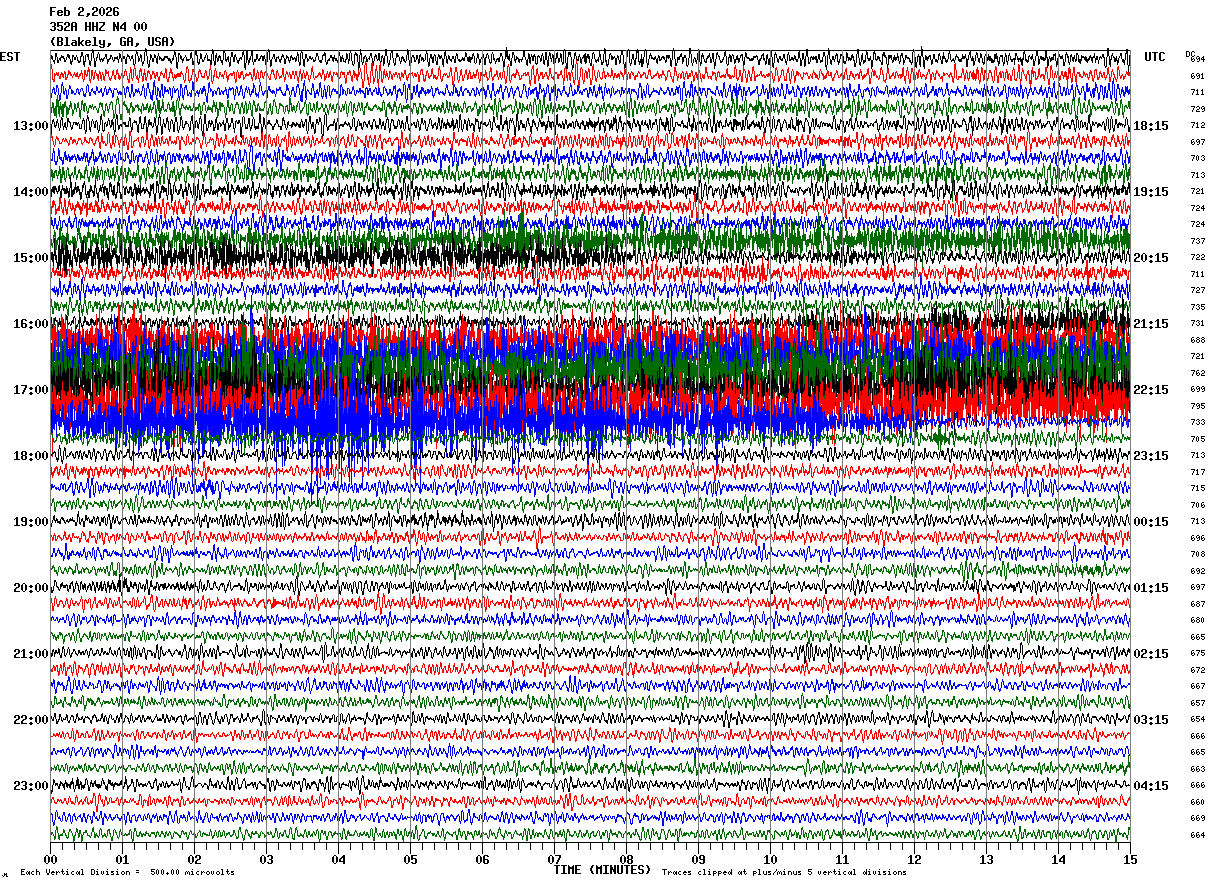Select the 15:00 EST time label

point(31,258)
